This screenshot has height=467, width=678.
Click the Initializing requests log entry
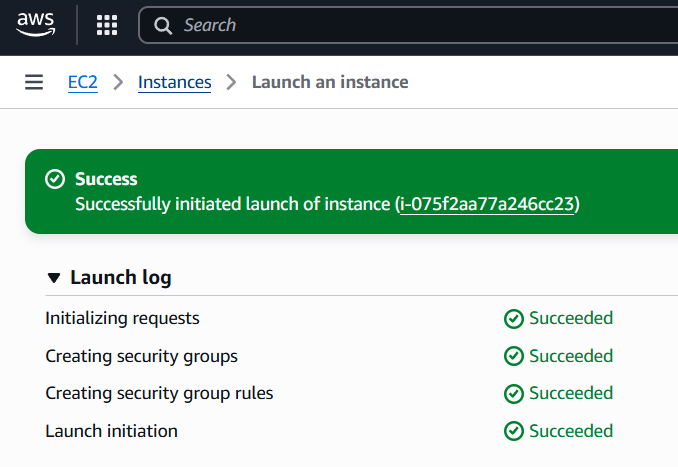click(122, 319)
